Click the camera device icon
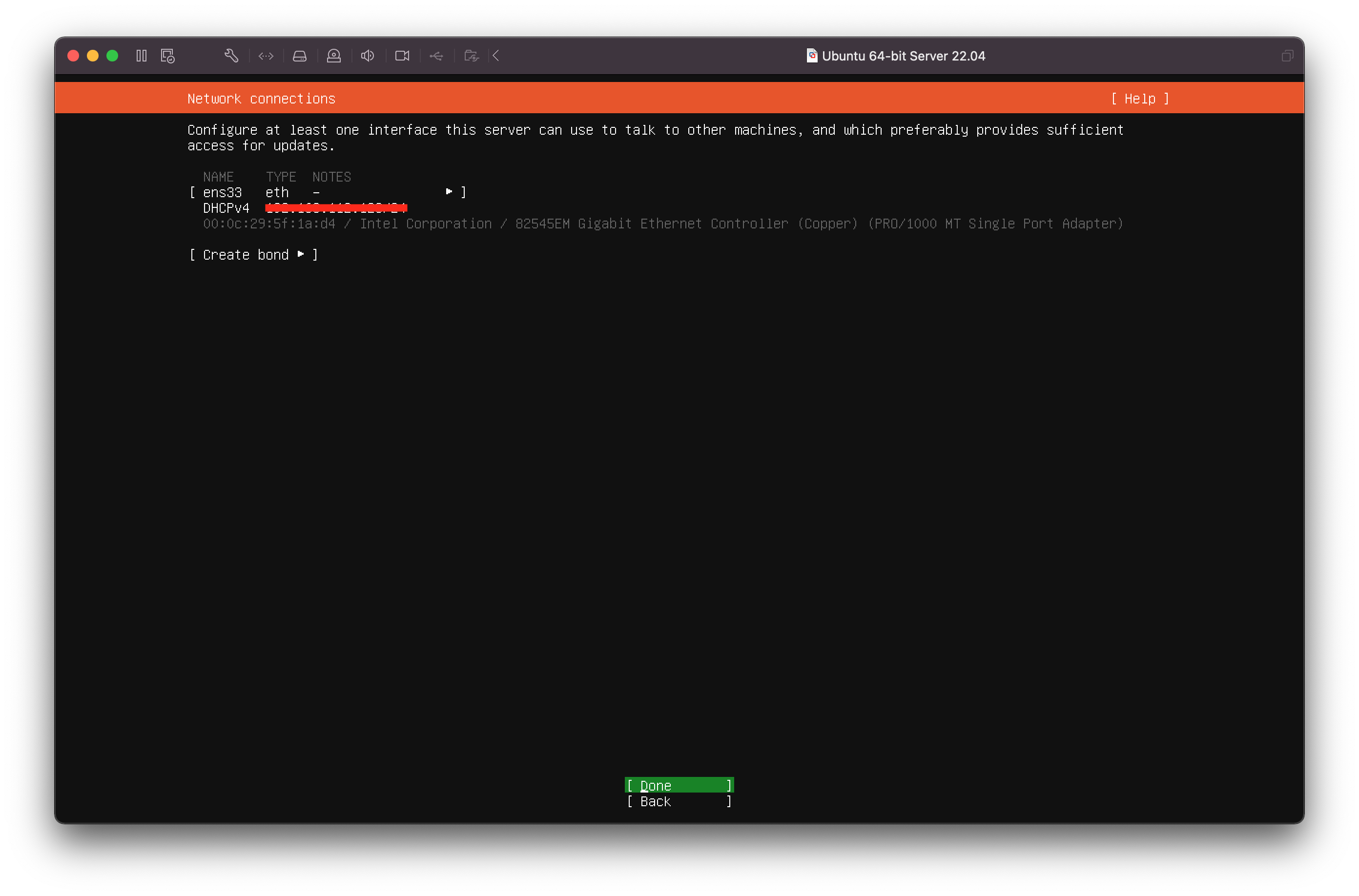 402,56
